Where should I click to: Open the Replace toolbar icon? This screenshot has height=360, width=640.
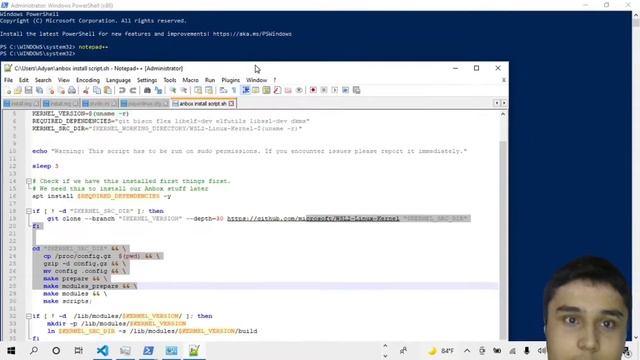coord(158,90)
